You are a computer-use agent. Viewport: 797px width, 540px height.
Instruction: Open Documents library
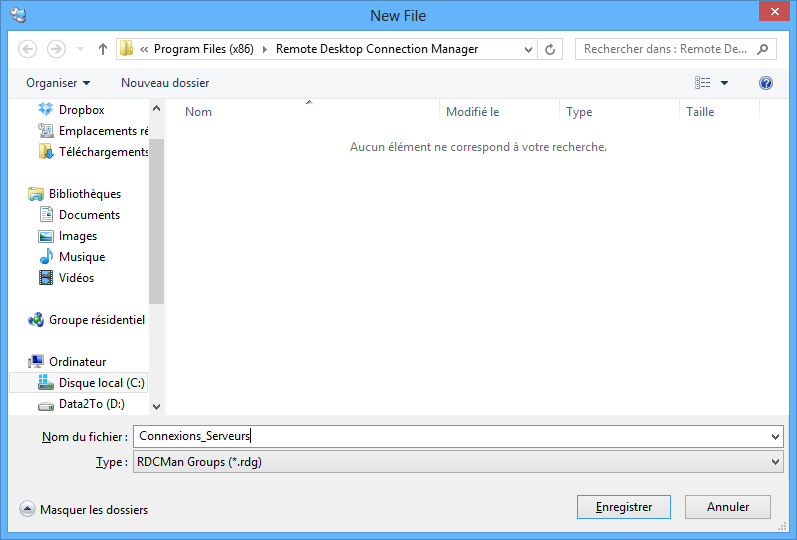coord(89,215)
